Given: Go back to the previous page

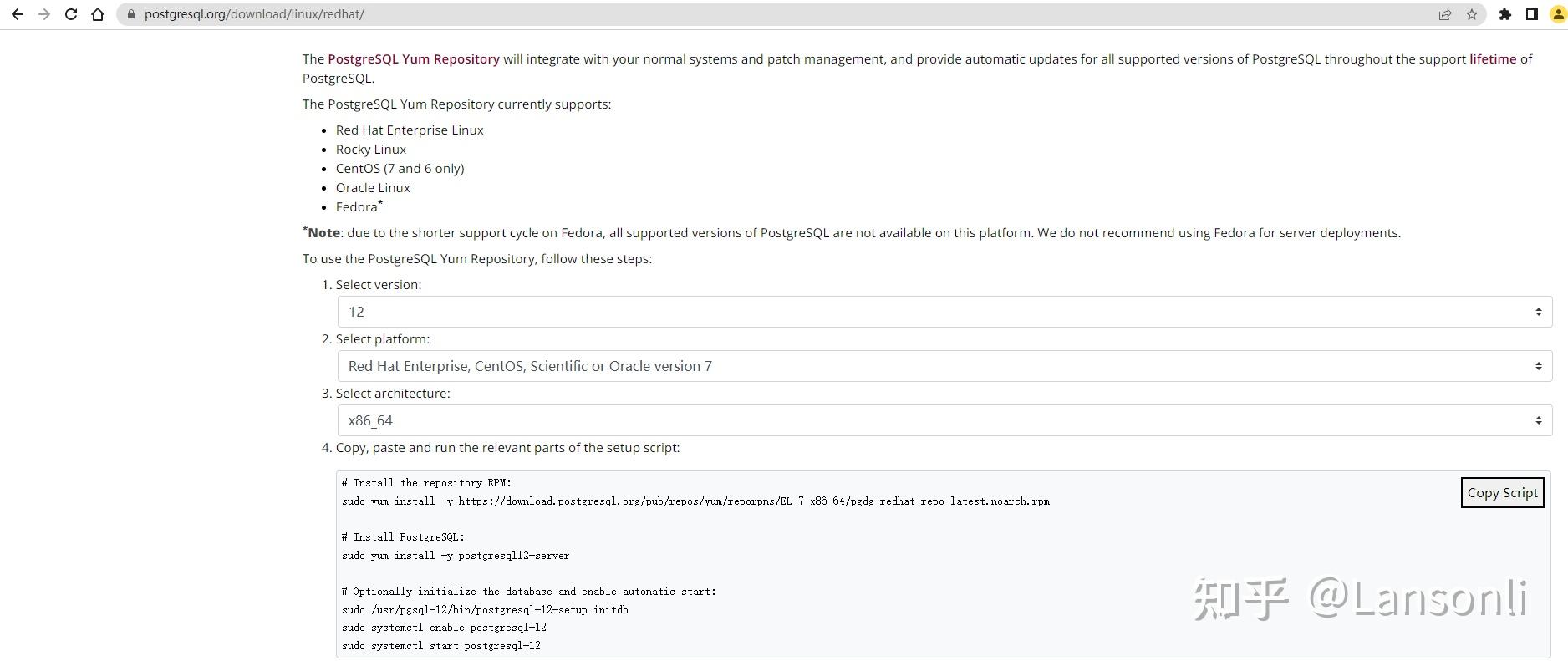Looking at the screenshot, I should point(17,14).
